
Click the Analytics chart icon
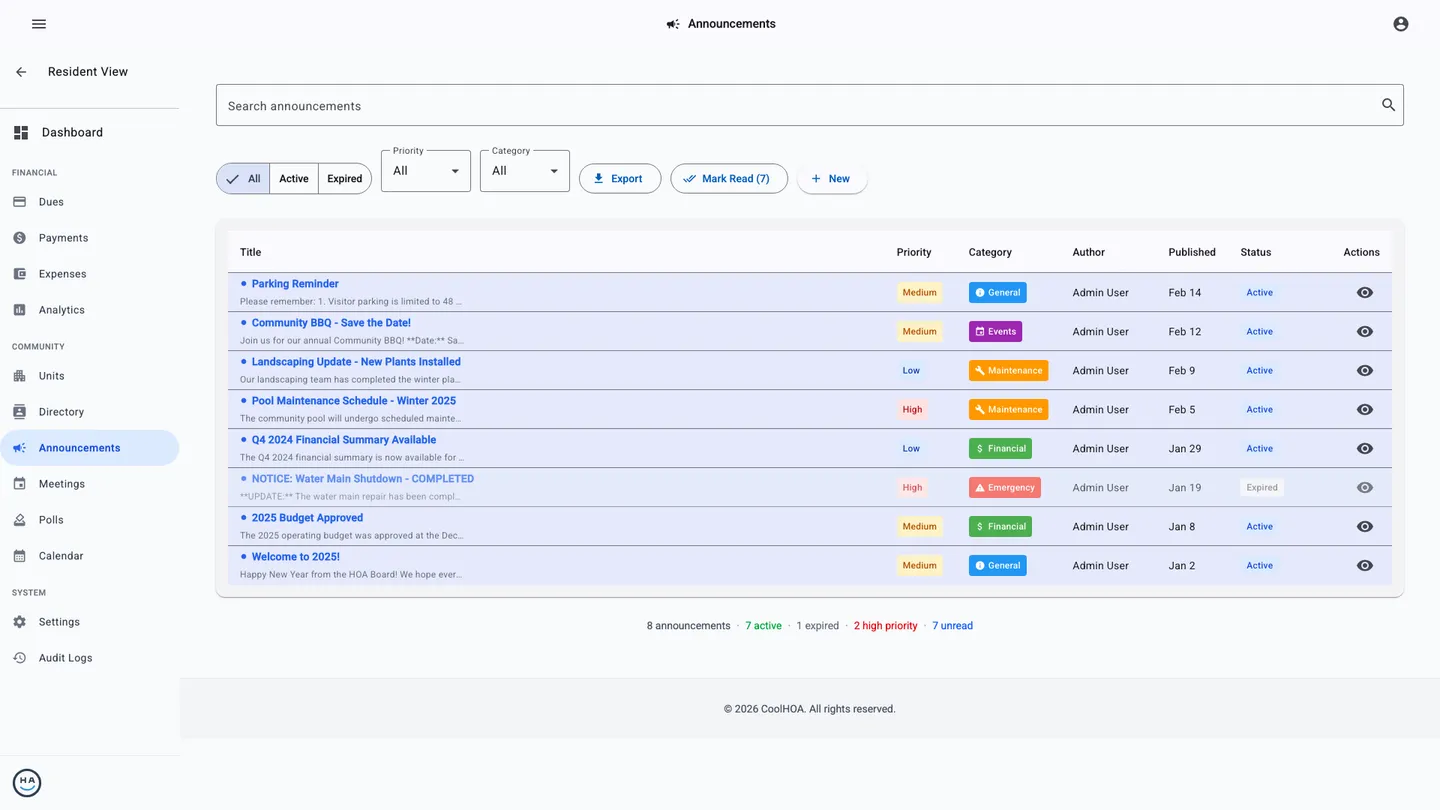coord(19,310)
